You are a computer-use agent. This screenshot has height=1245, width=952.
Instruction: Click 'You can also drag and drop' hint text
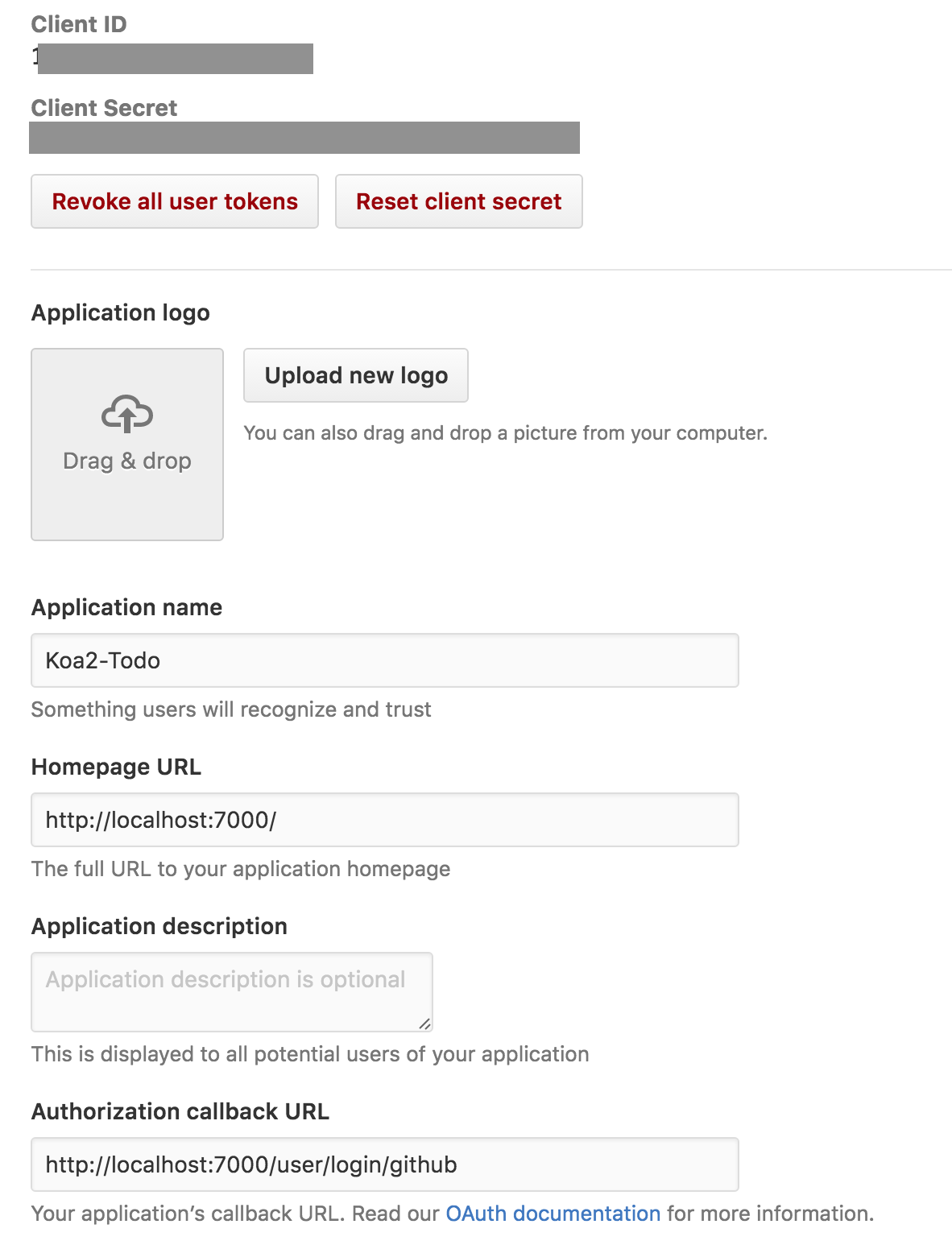506,433
